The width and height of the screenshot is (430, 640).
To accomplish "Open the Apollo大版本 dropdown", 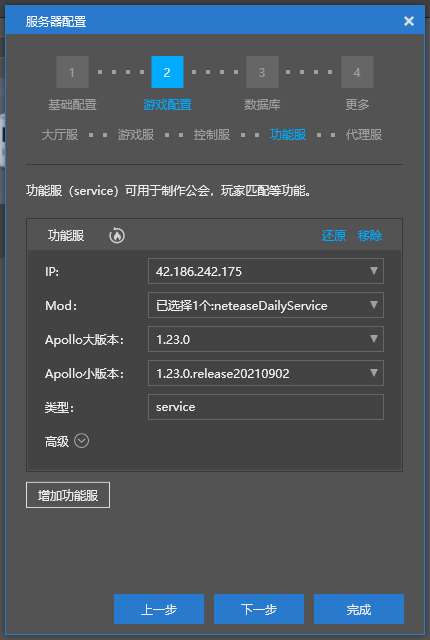I will coord(266,339).
